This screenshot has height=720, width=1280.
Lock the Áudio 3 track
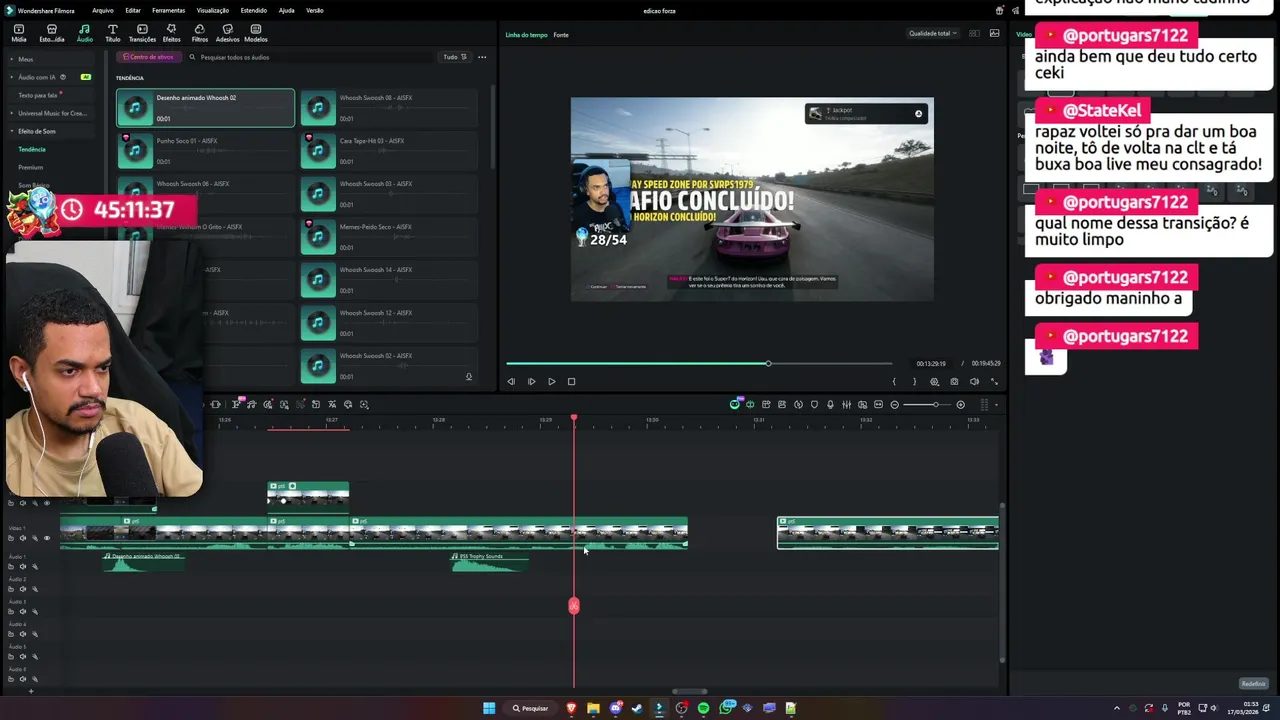11,611
